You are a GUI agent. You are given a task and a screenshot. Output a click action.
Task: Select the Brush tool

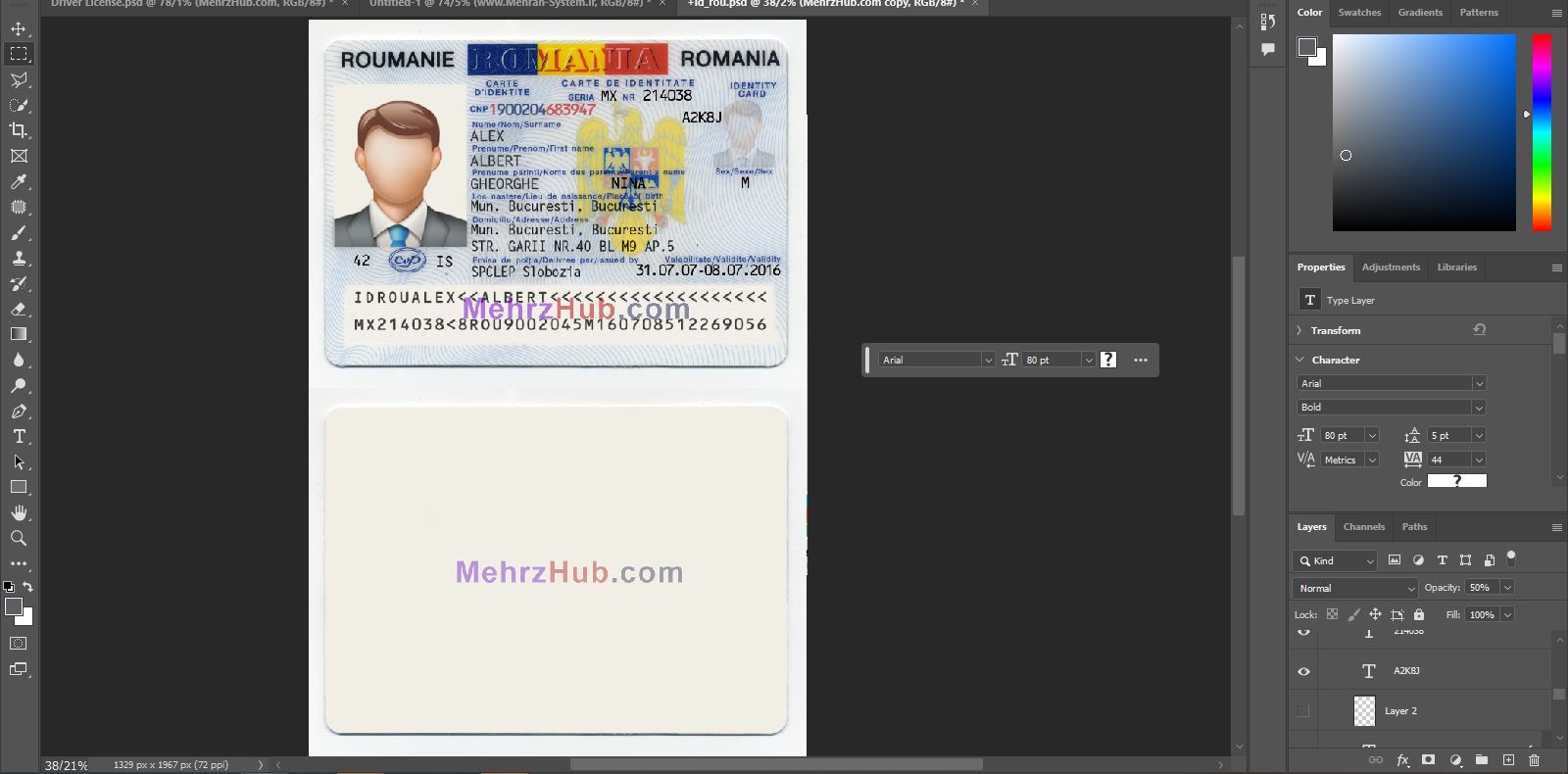(x=19, y=232)
